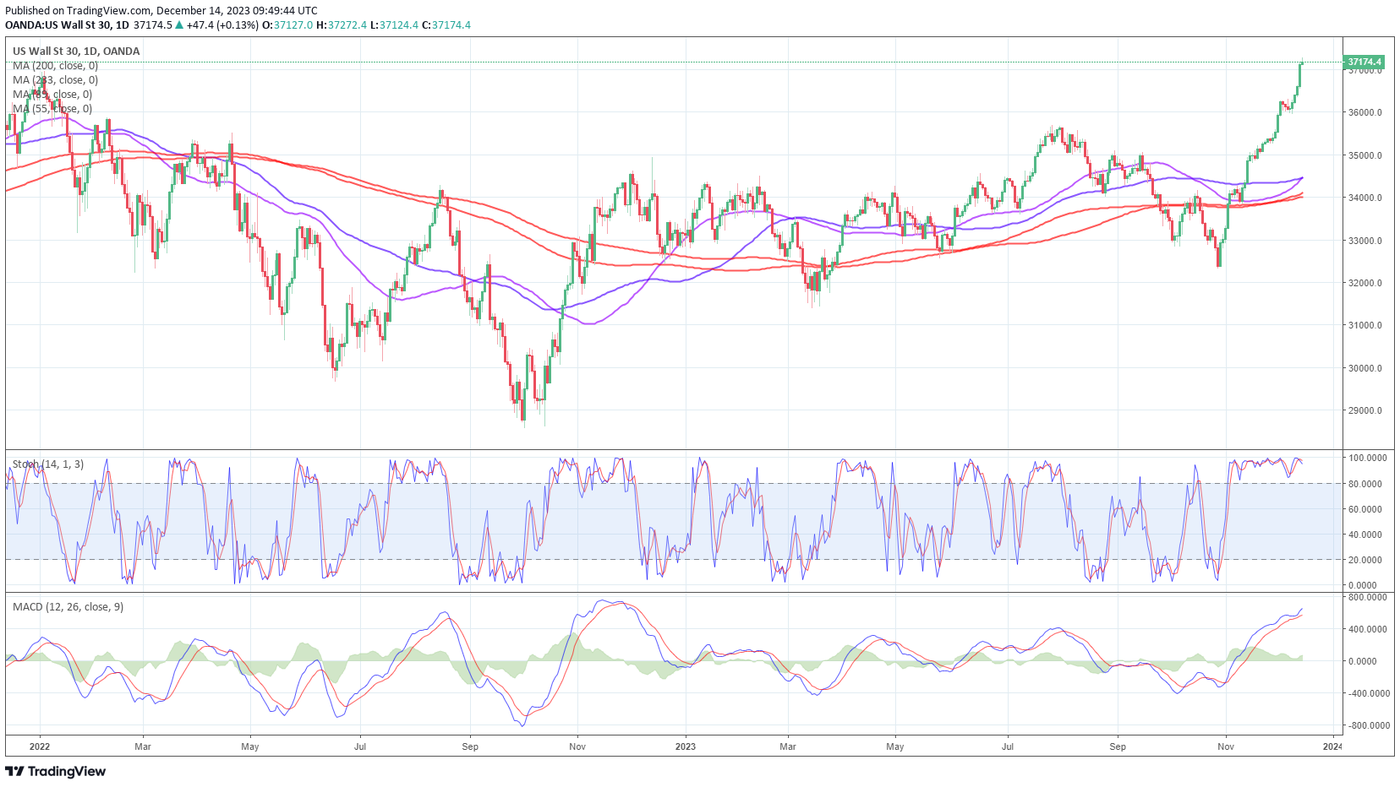
Task: Click the 2022 label on the time axis
Action: pos(40,746)
